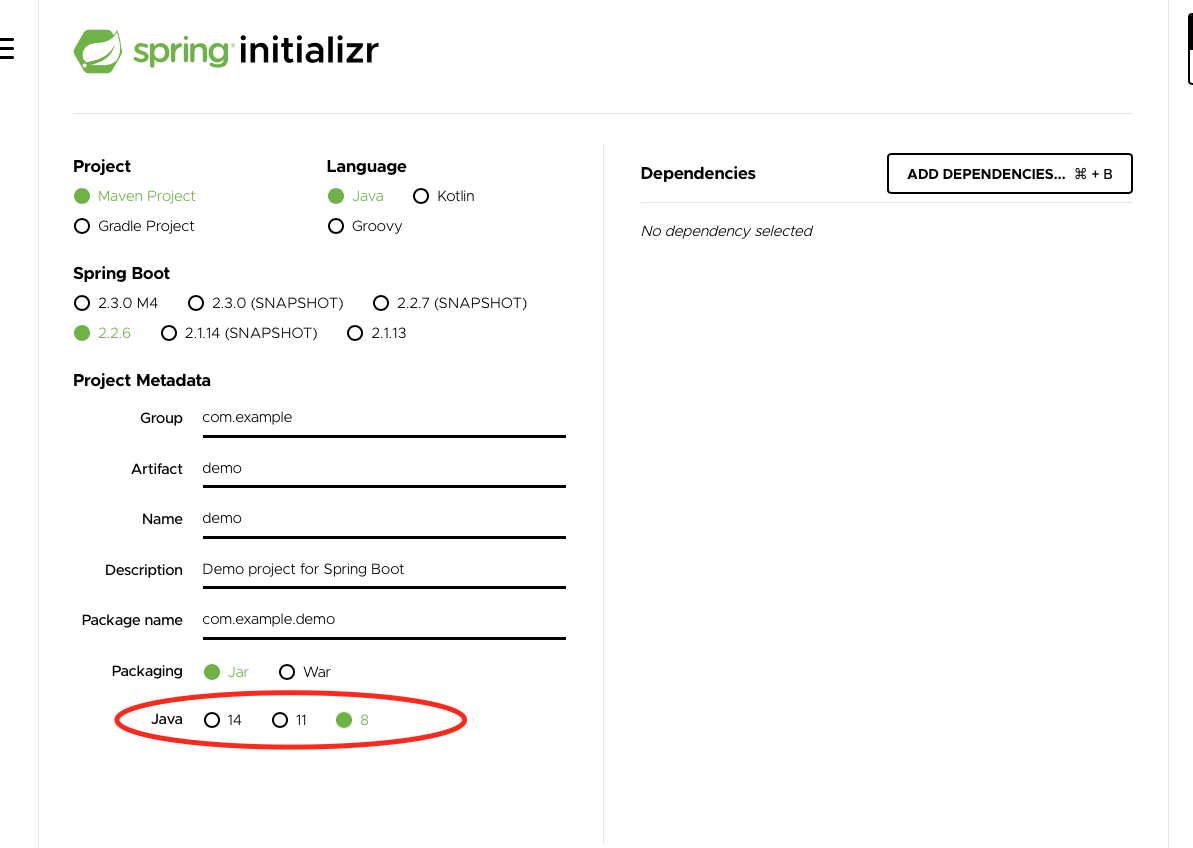The height and width of the screenshot is (848, 1193).
Task: Click the Description input field
Action: [384, 570]
